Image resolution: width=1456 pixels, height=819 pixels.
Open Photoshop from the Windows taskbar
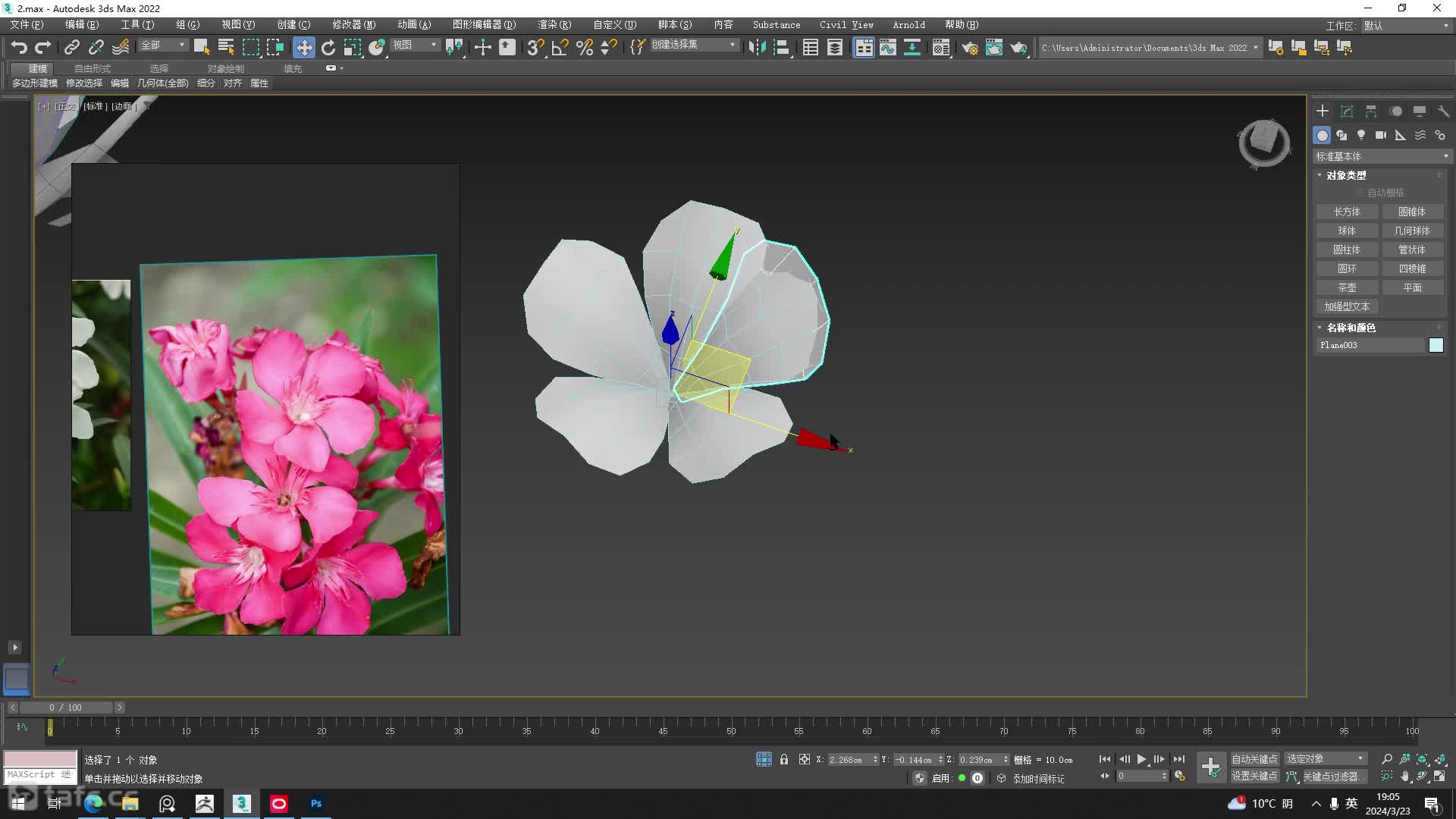coord(316,803)
